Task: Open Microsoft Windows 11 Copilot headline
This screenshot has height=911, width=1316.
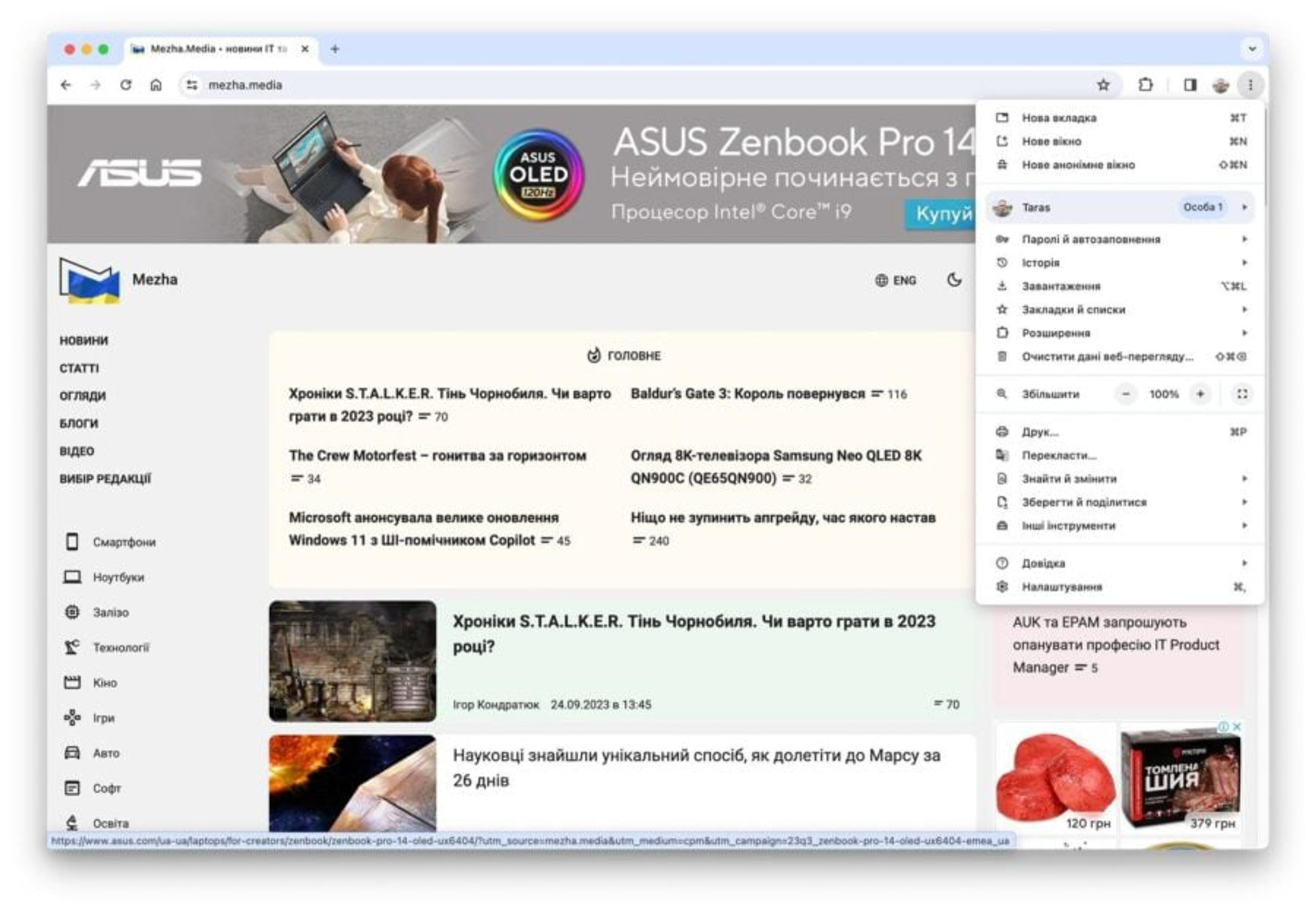Action: pyautogui.click(x=424, y=529)
